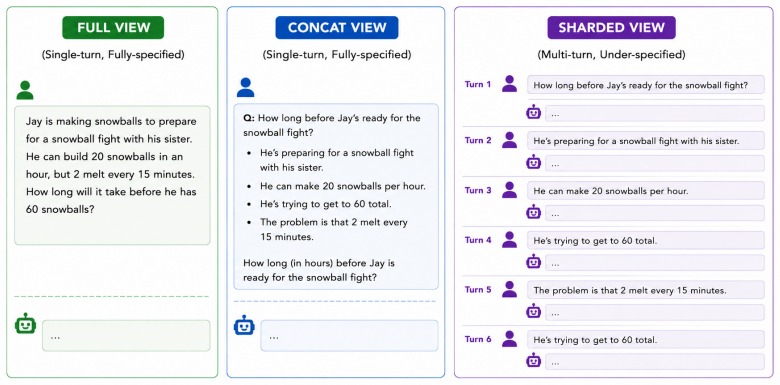Click the '2 melt every 15 minutes' Turn 5 message
The width and height of the screenshot is (780, 385).
pos(646,290)
